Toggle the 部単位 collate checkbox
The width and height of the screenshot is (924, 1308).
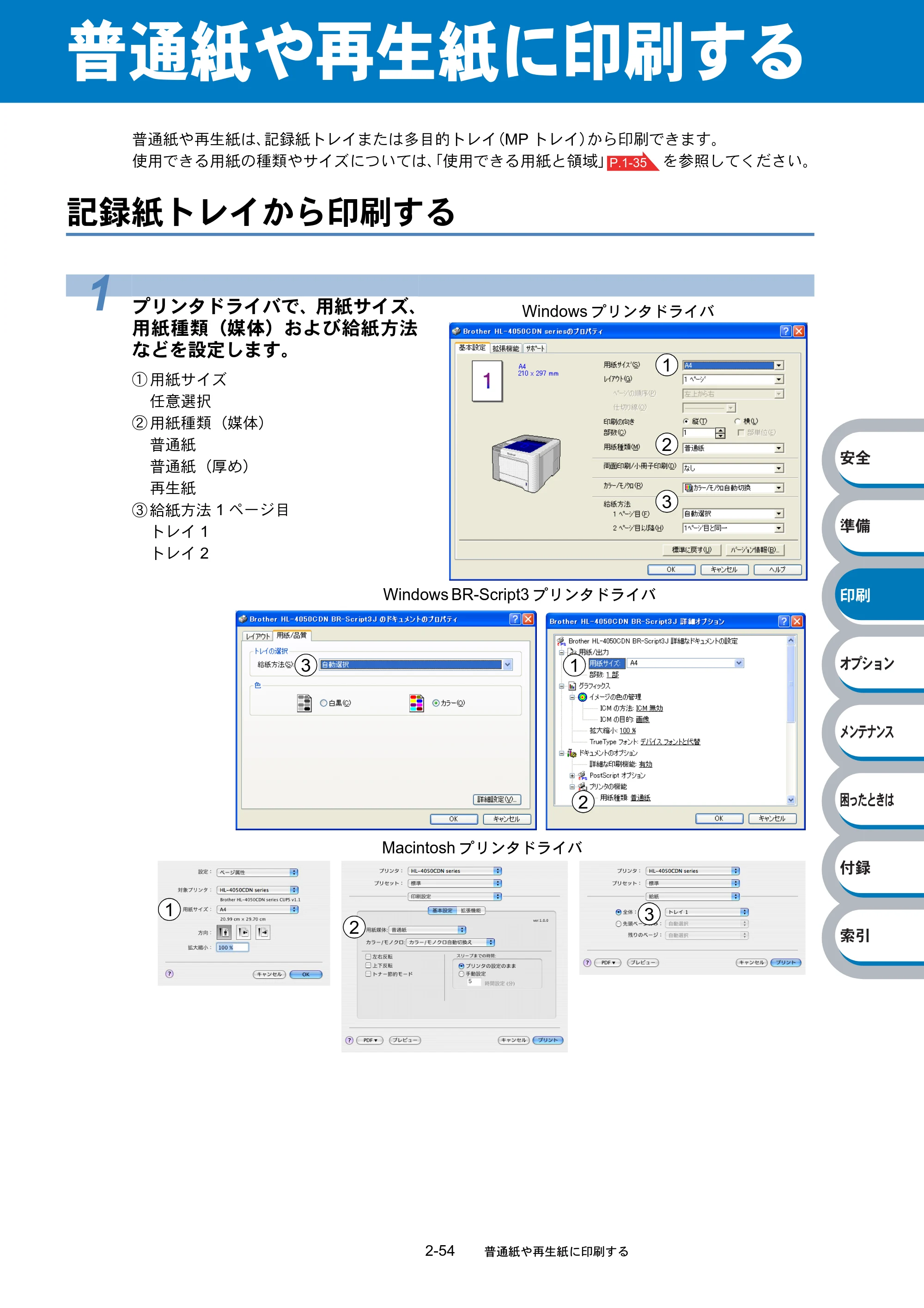pyautogui.click(x=741, y=432)
